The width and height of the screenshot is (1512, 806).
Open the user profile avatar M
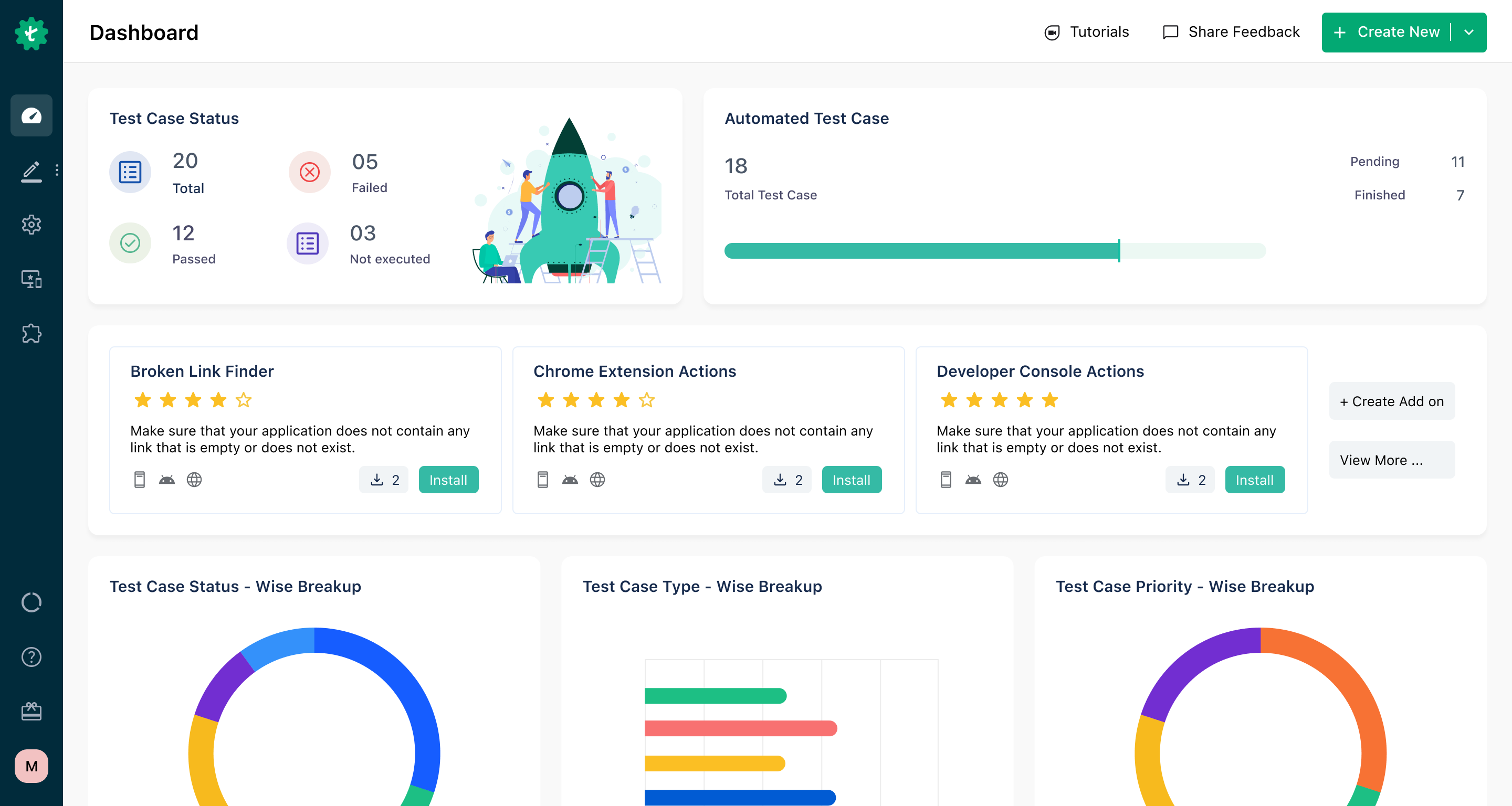pyautogui.click(x=31, y=766)
